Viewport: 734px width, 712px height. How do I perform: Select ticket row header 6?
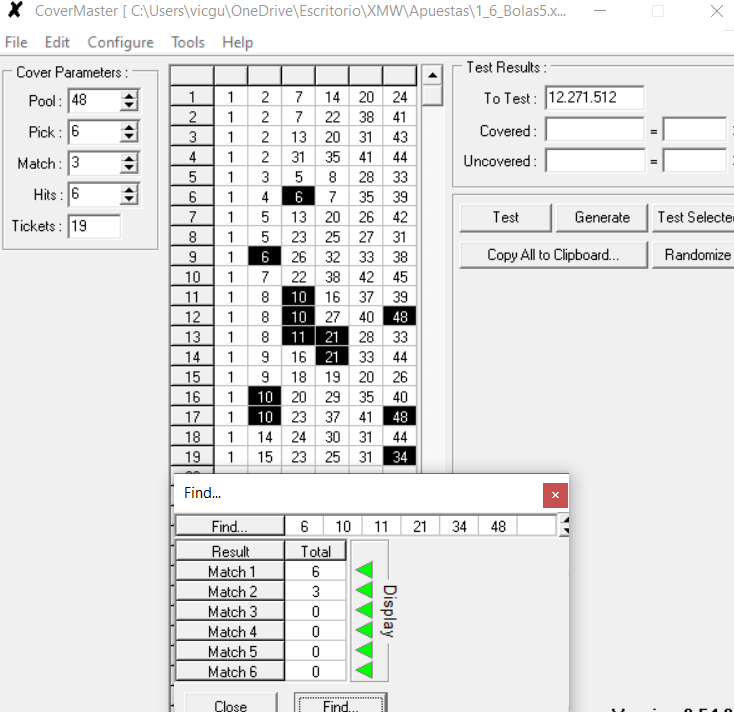pyautogui.click(x=192, y=197)
